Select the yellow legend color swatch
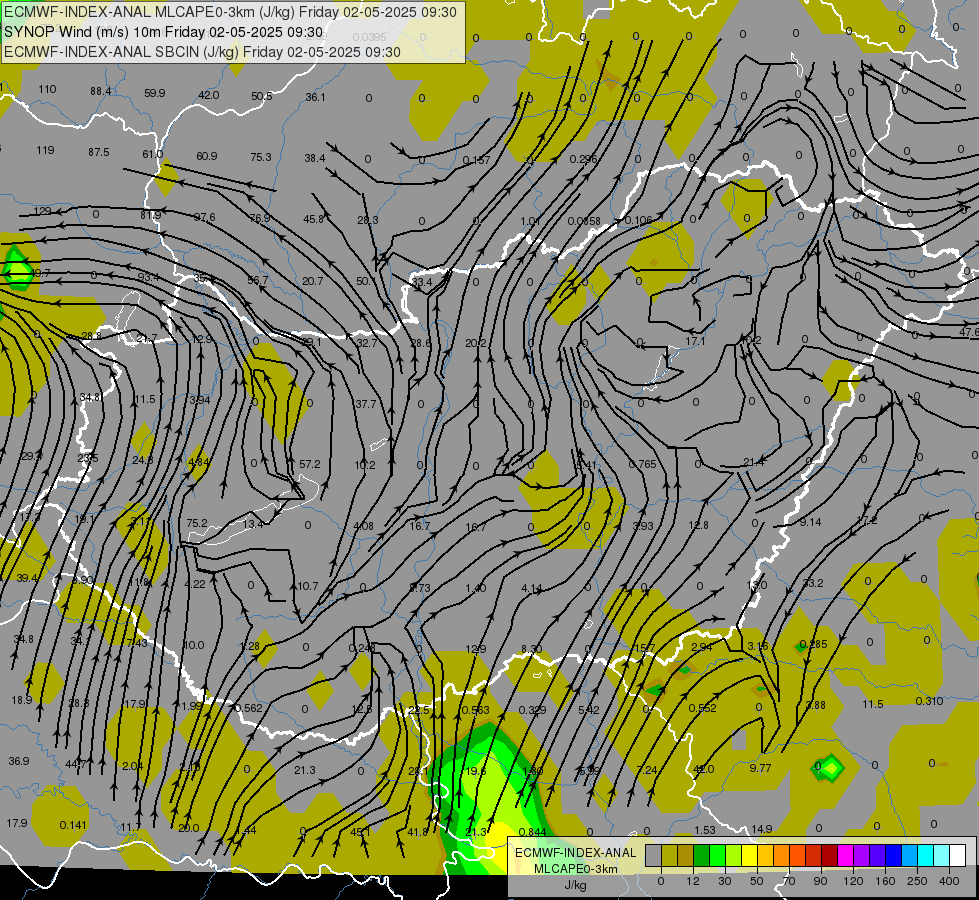979x900 pixels. [x=750, y=856]
